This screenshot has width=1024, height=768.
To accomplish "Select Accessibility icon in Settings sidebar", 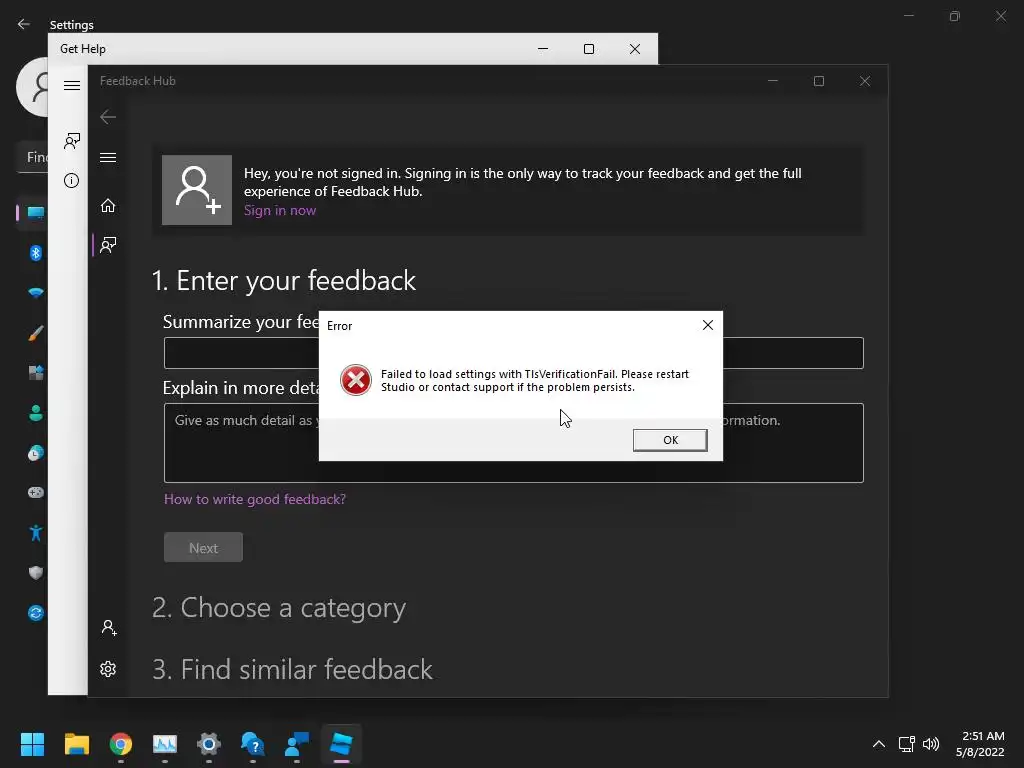I will pos(35,533).
